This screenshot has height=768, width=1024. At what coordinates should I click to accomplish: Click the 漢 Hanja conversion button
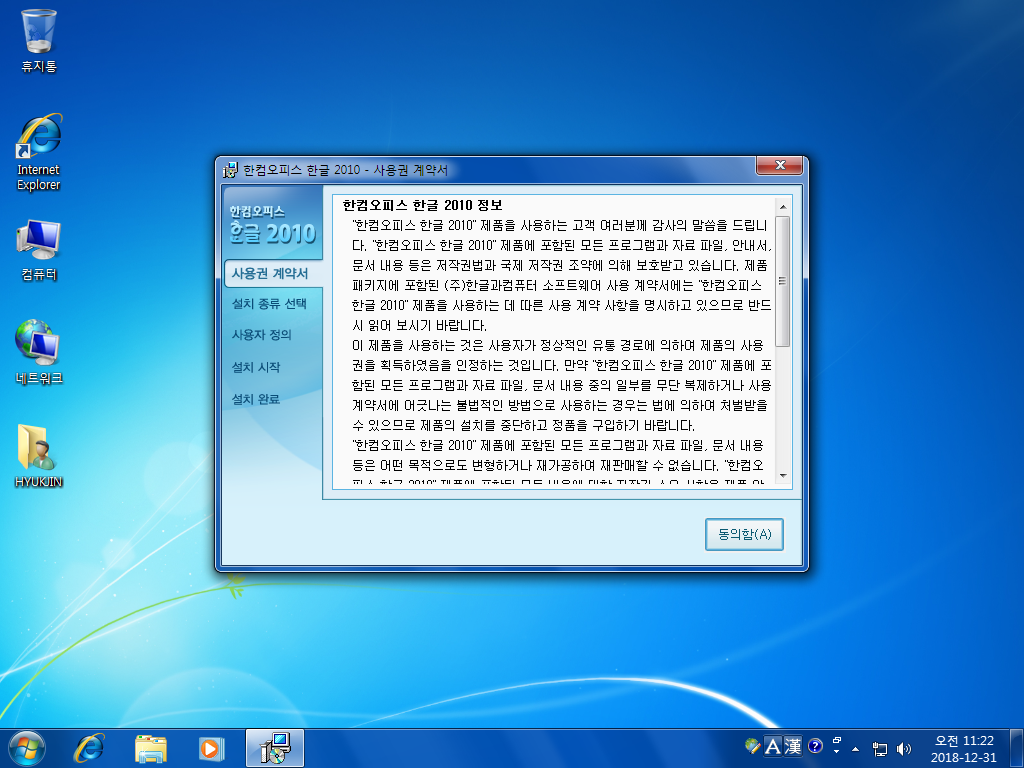(793, 746)
